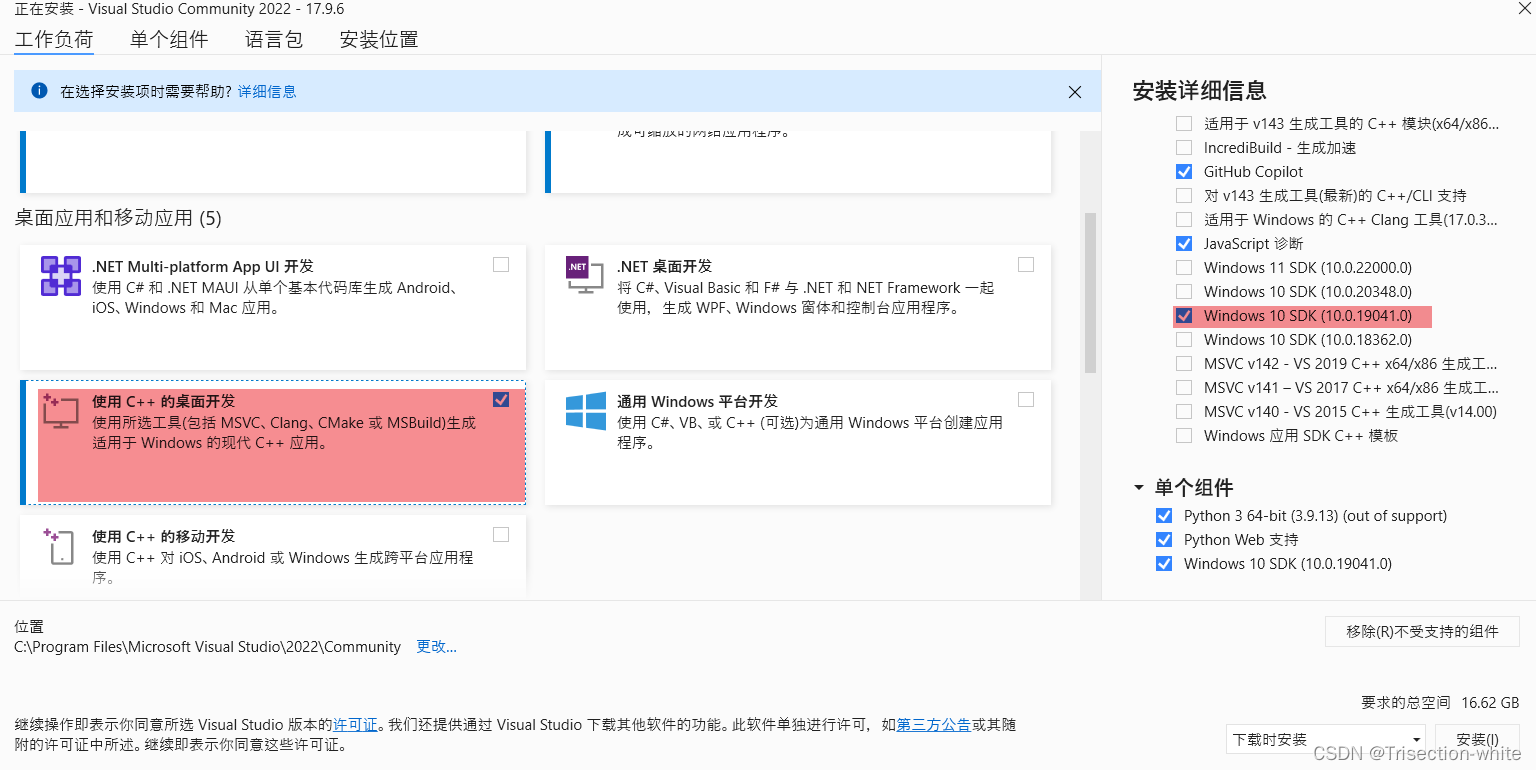Uncheck 使用 C++ 的桌面开发 workload
This screenshot has width=1536, height=770.
pos(501,399)
